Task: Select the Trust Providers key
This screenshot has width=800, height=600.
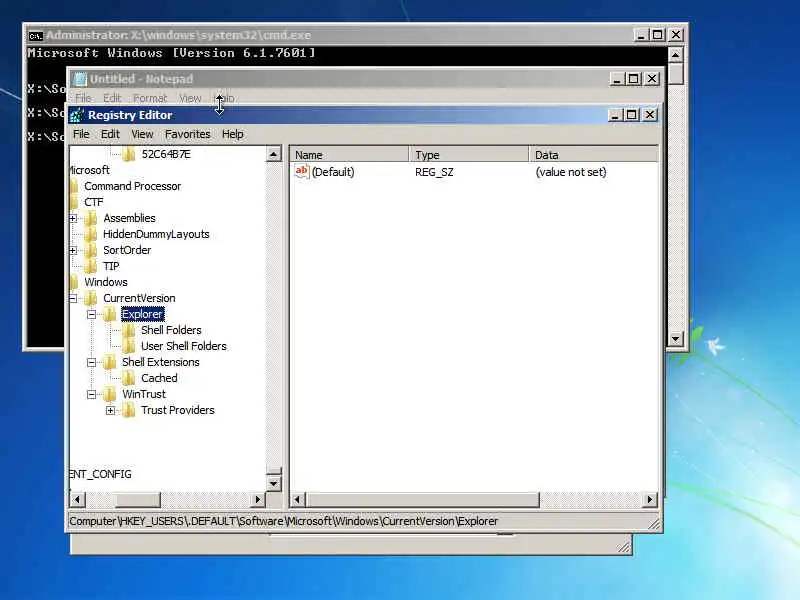Action: tap(178, 410)
